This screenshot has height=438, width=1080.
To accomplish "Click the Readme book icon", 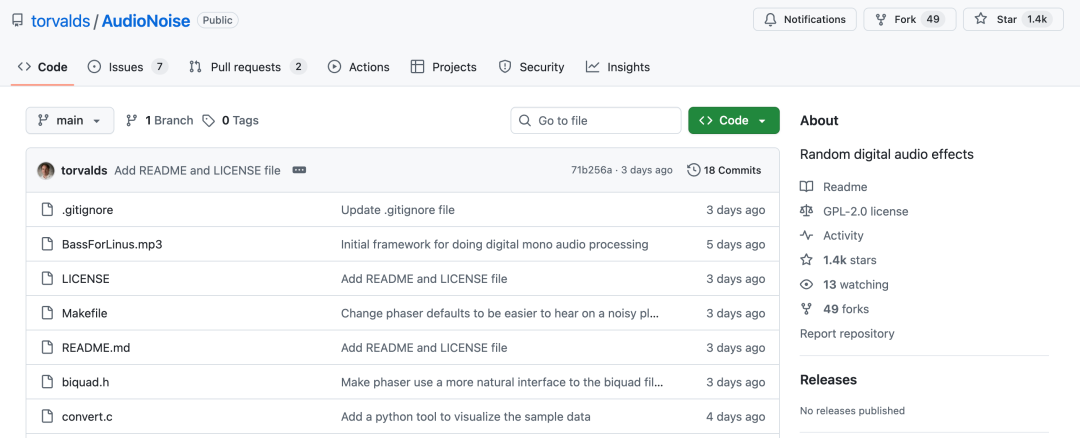I will click(x=807, y=187).
